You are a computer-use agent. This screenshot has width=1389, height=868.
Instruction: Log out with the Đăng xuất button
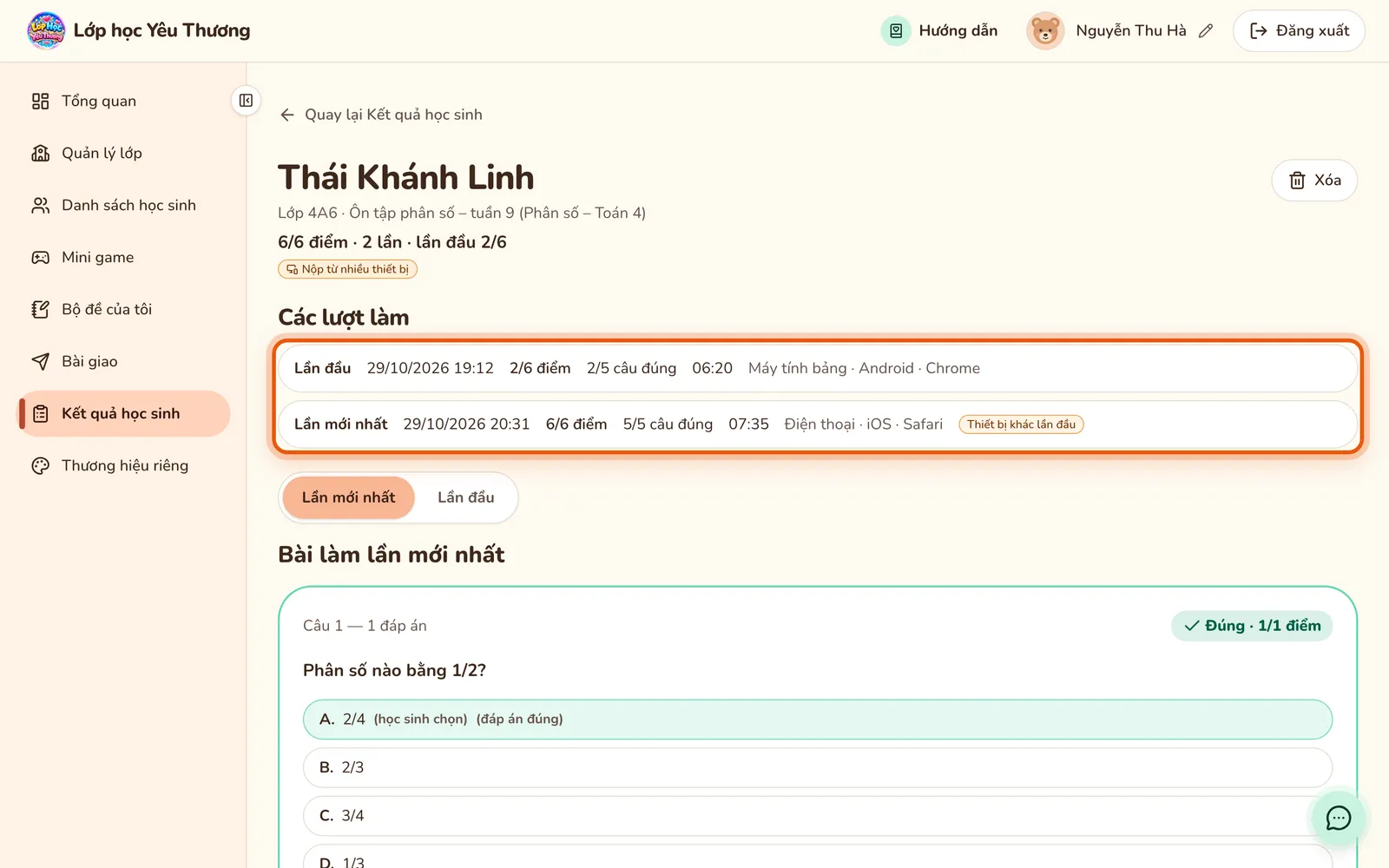pos(1299,30)
